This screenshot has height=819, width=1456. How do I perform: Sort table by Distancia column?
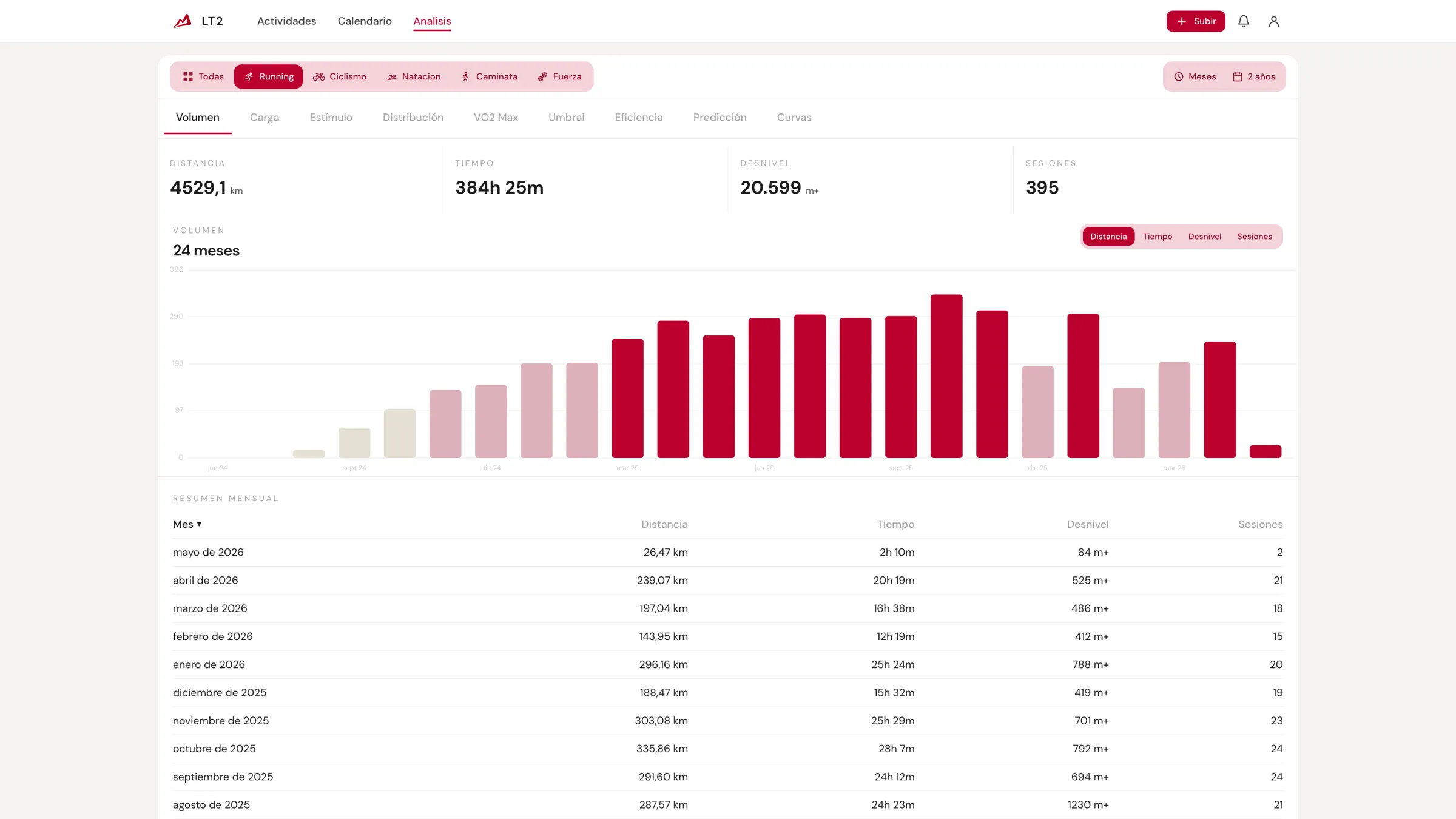click(x=664, y=524)
